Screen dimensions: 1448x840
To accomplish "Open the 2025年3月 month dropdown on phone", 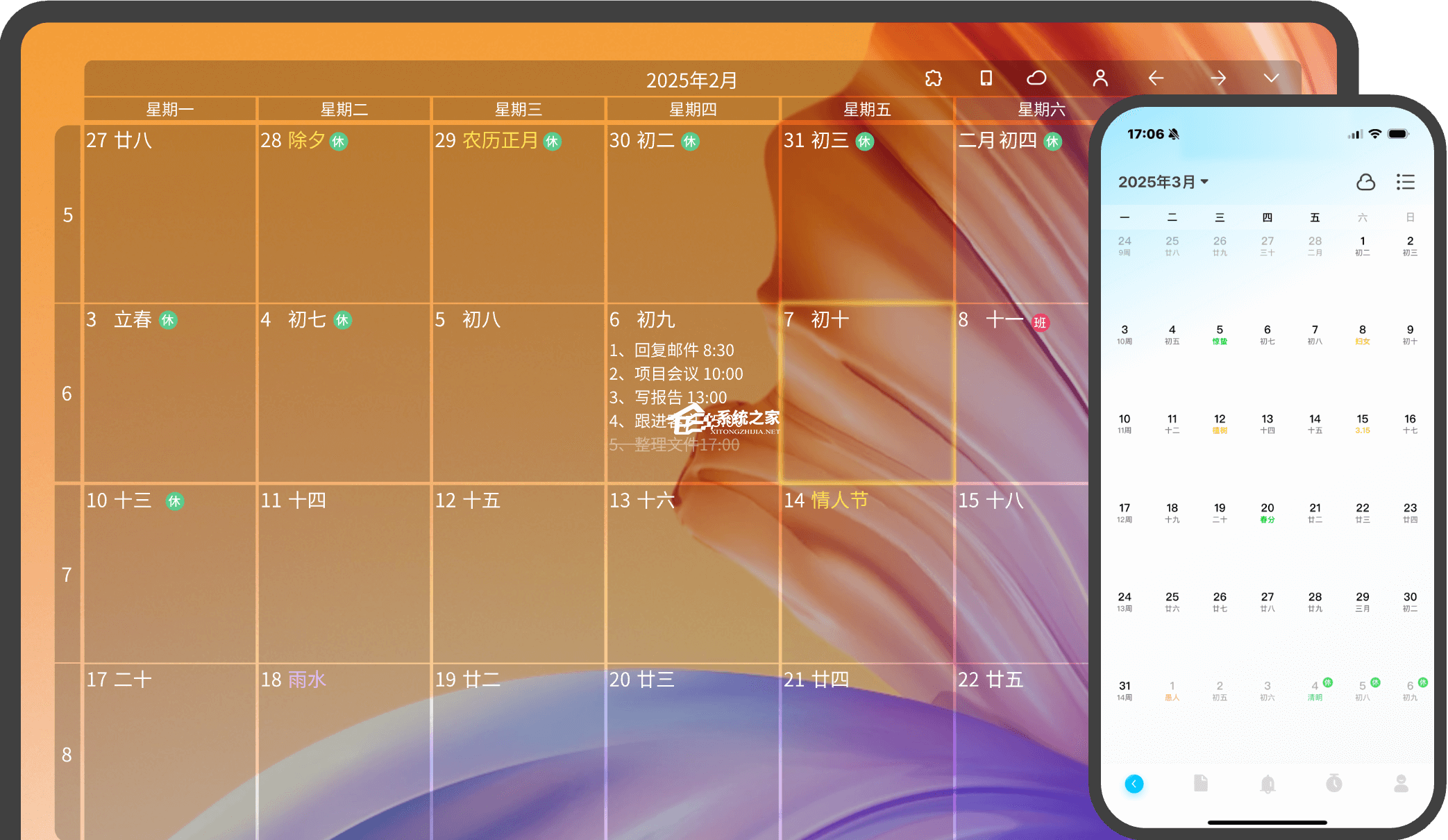I will pyautogui.click(x=1163, y=182).
